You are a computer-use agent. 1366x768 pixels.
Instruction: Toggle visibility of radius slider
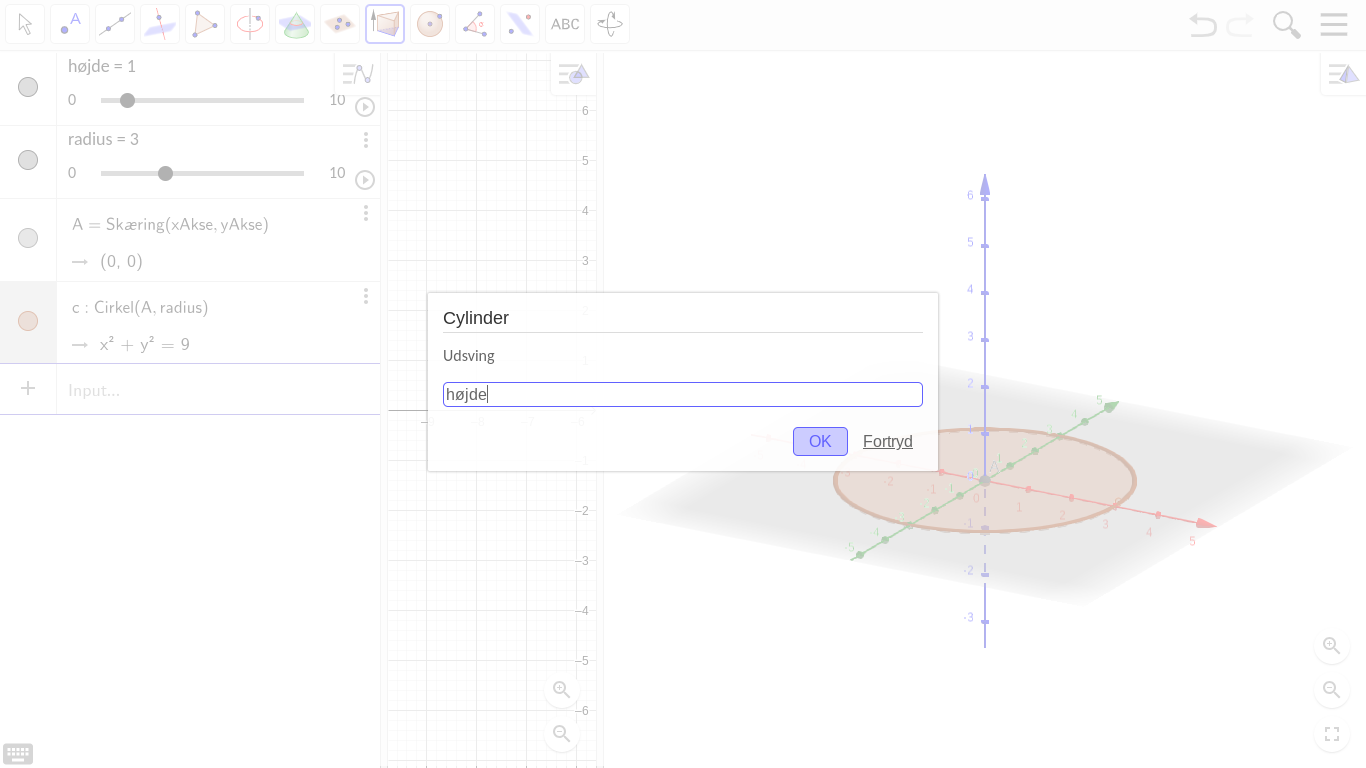[x=28, y=160]
